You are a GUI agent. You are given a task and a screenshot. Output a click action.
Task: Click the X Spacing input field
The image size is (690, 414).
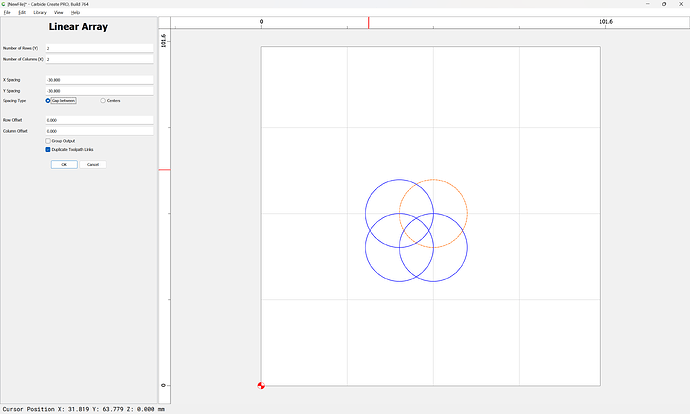(x=99, y=80)
